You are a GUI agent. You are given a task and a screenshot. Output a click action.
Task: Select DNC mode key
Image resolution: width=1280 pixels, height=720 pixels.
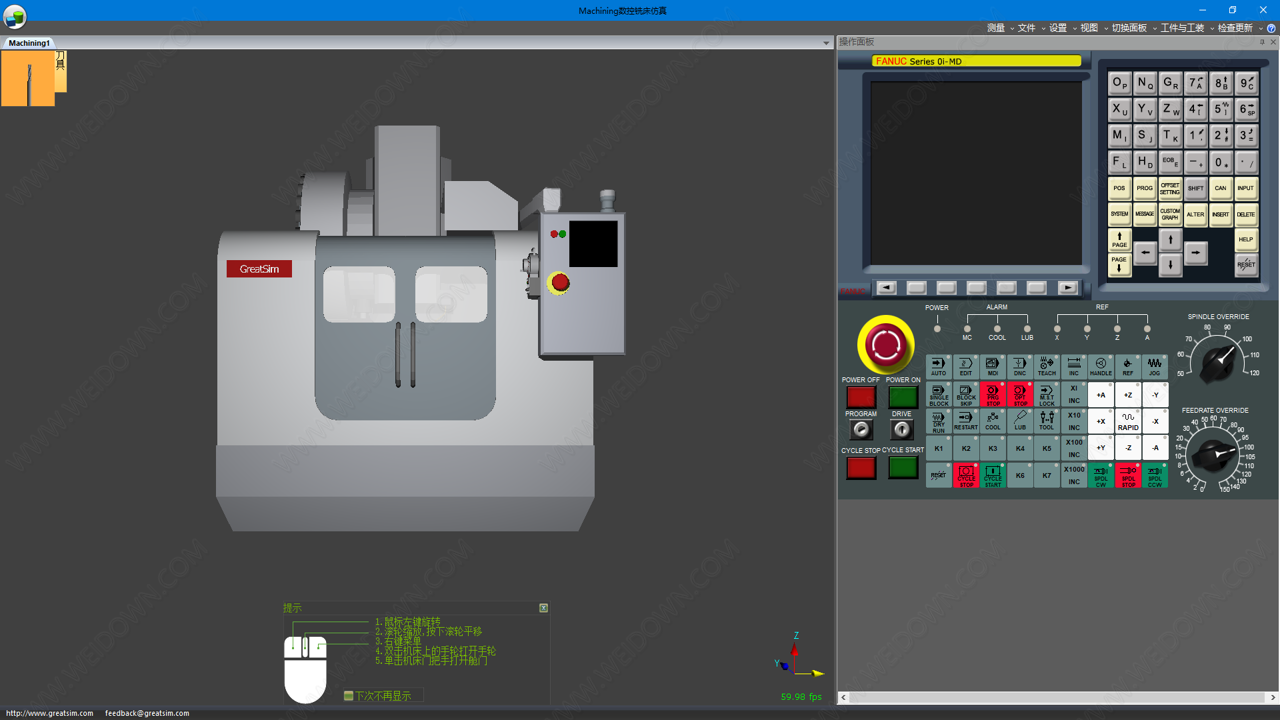tap(1019, 367)
